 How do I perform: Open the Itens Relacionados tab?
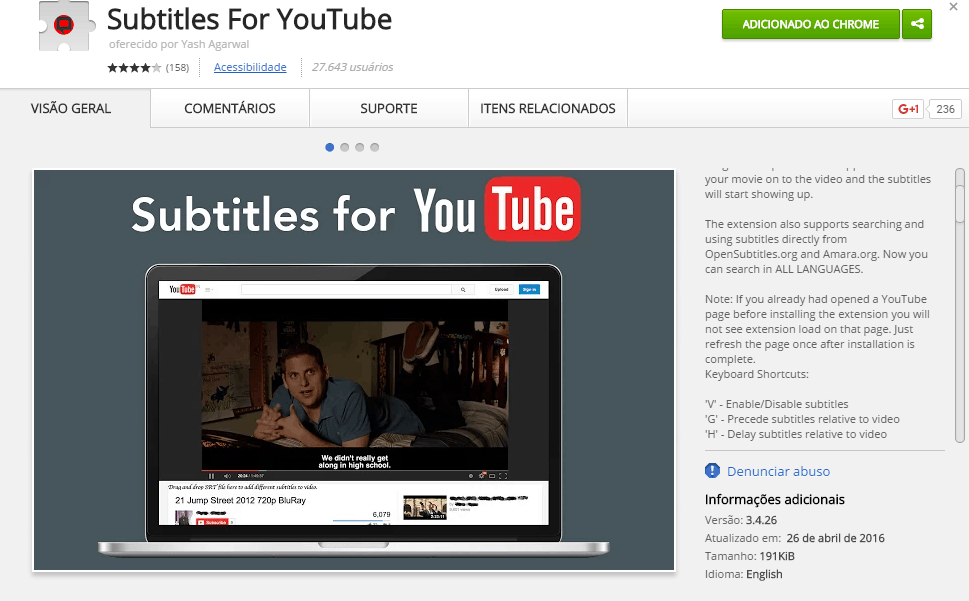pyautogui.click(x=548, y=109)
